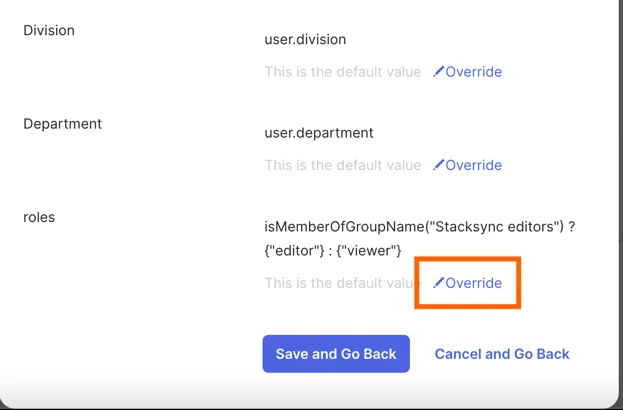Click the default value note under roles expression
The image size is (623, 410).
click(343, 283)
